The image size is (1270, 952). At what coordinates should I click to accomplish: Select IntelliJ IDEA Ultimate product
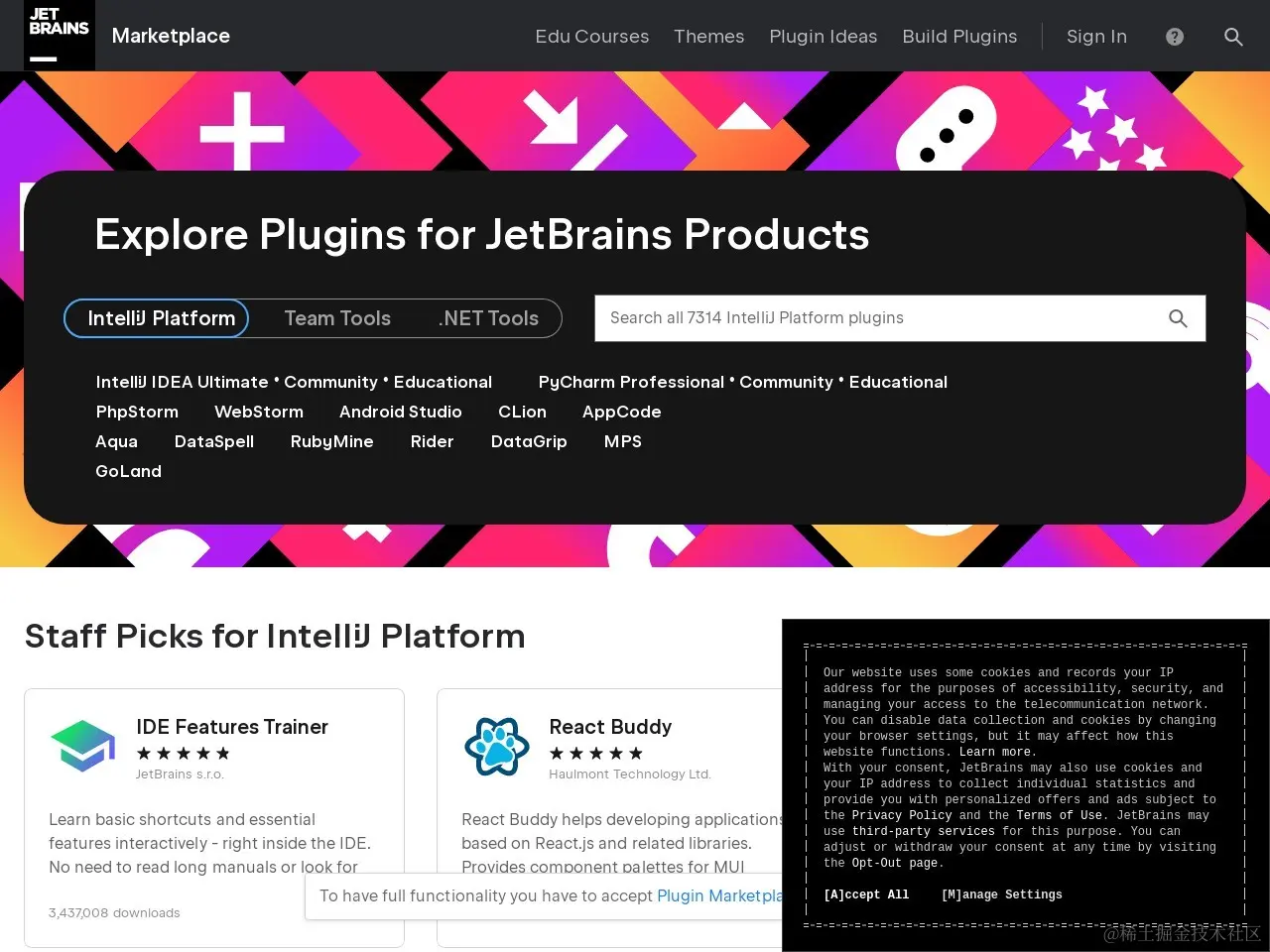coord(182,382)
